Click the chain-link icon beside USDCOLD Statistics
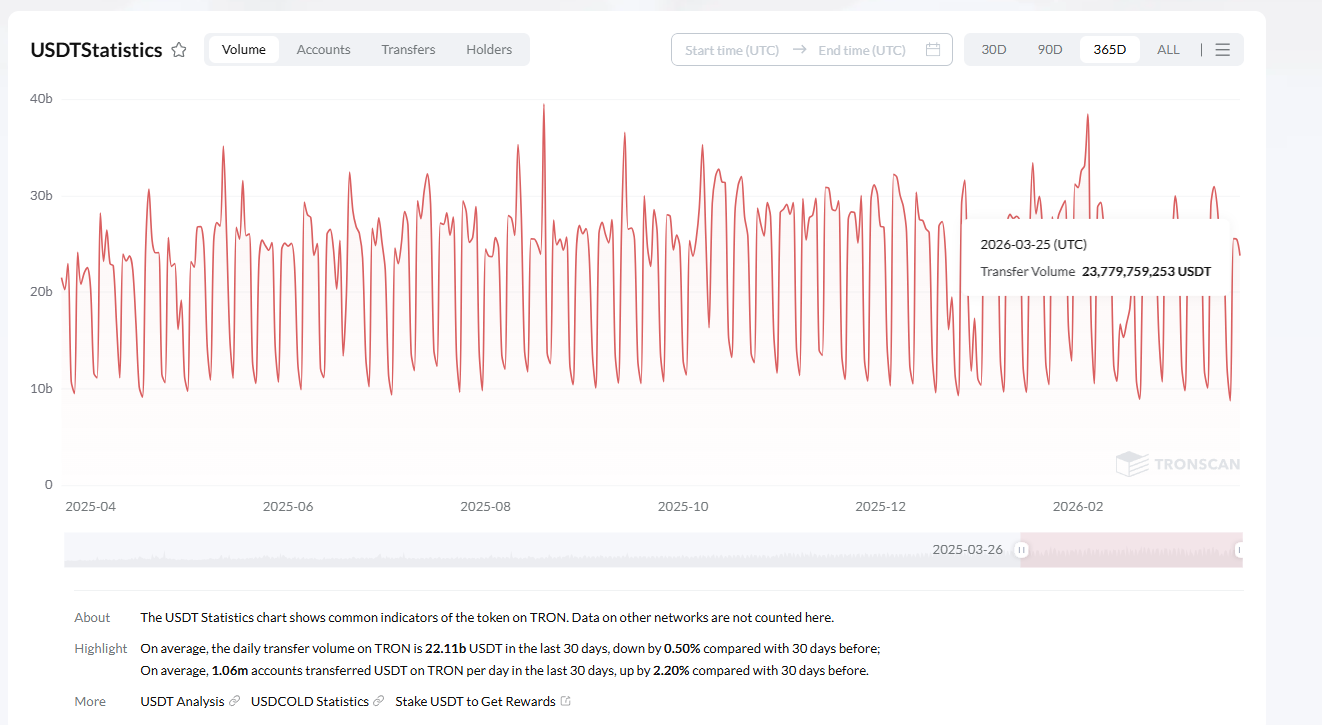Screen dimensions: 1322x725 379,702
